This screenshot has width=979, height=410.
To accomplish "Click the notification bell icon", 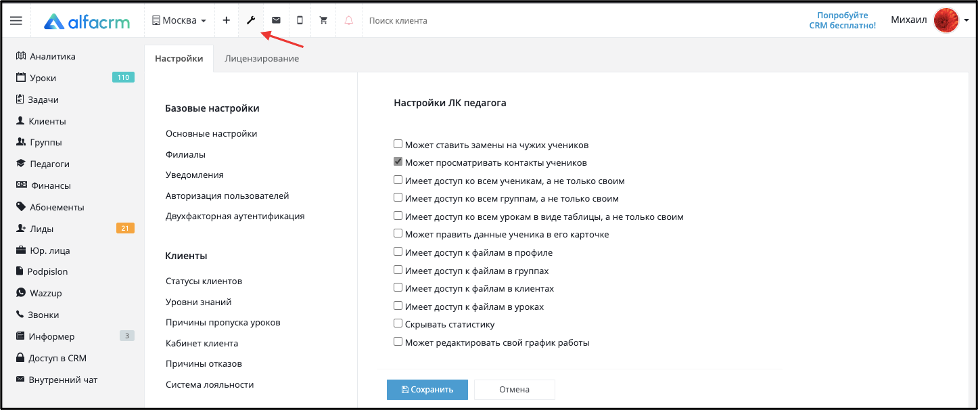I will [348, 21].
